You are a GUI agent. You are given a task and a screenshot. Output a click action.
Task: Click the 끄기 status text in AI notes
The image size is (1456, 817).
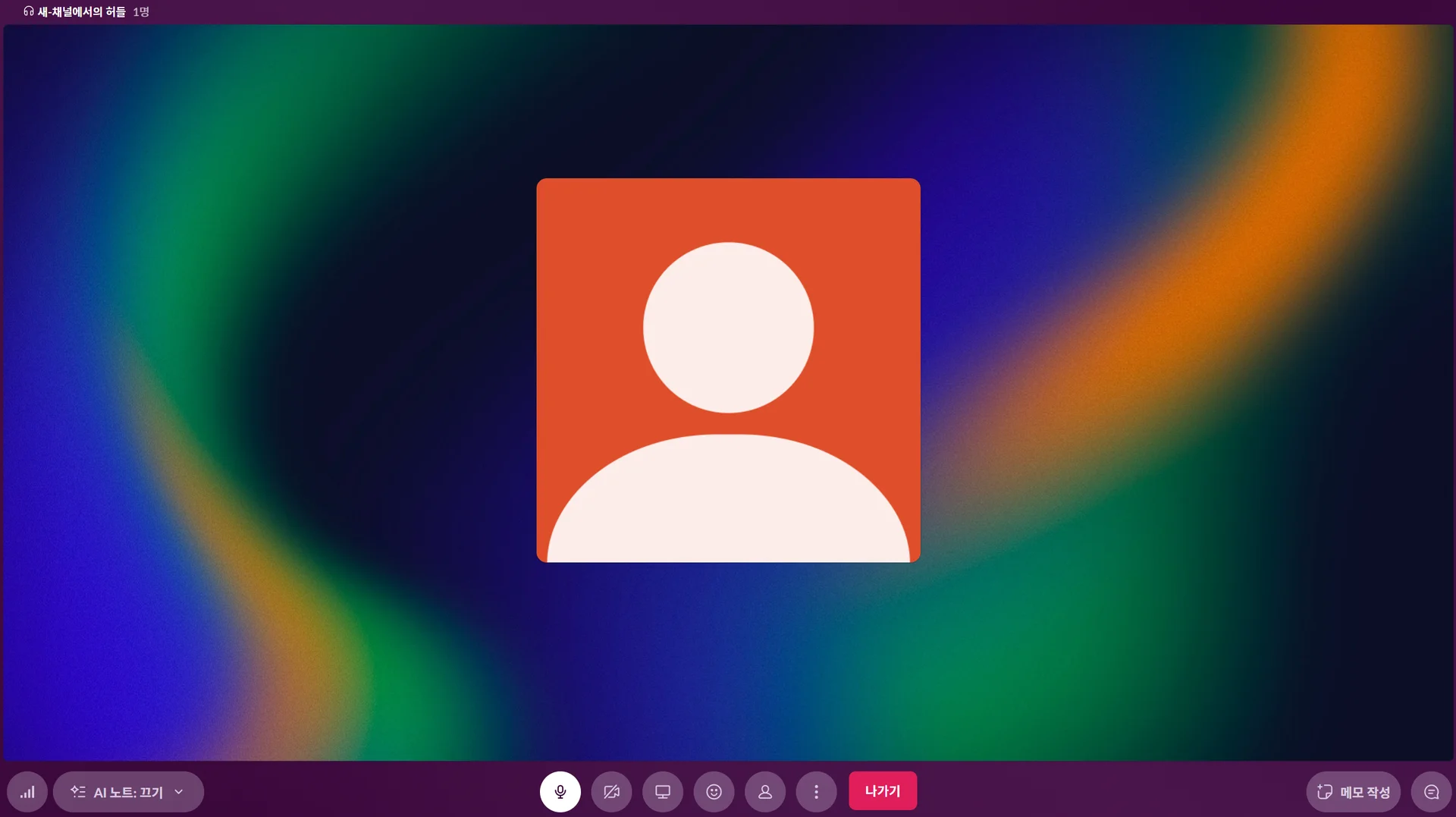click(x=151, y=792)
